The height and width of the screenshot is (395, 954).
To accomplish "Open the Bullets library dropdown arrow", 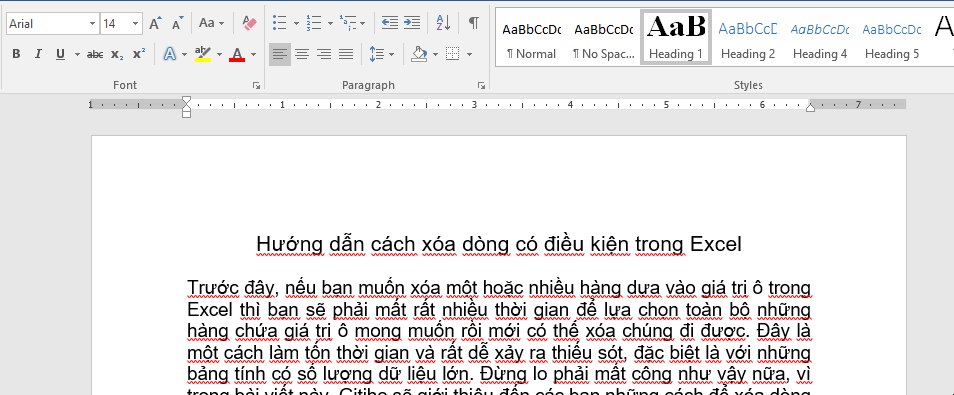I will [x=296, y=24].
